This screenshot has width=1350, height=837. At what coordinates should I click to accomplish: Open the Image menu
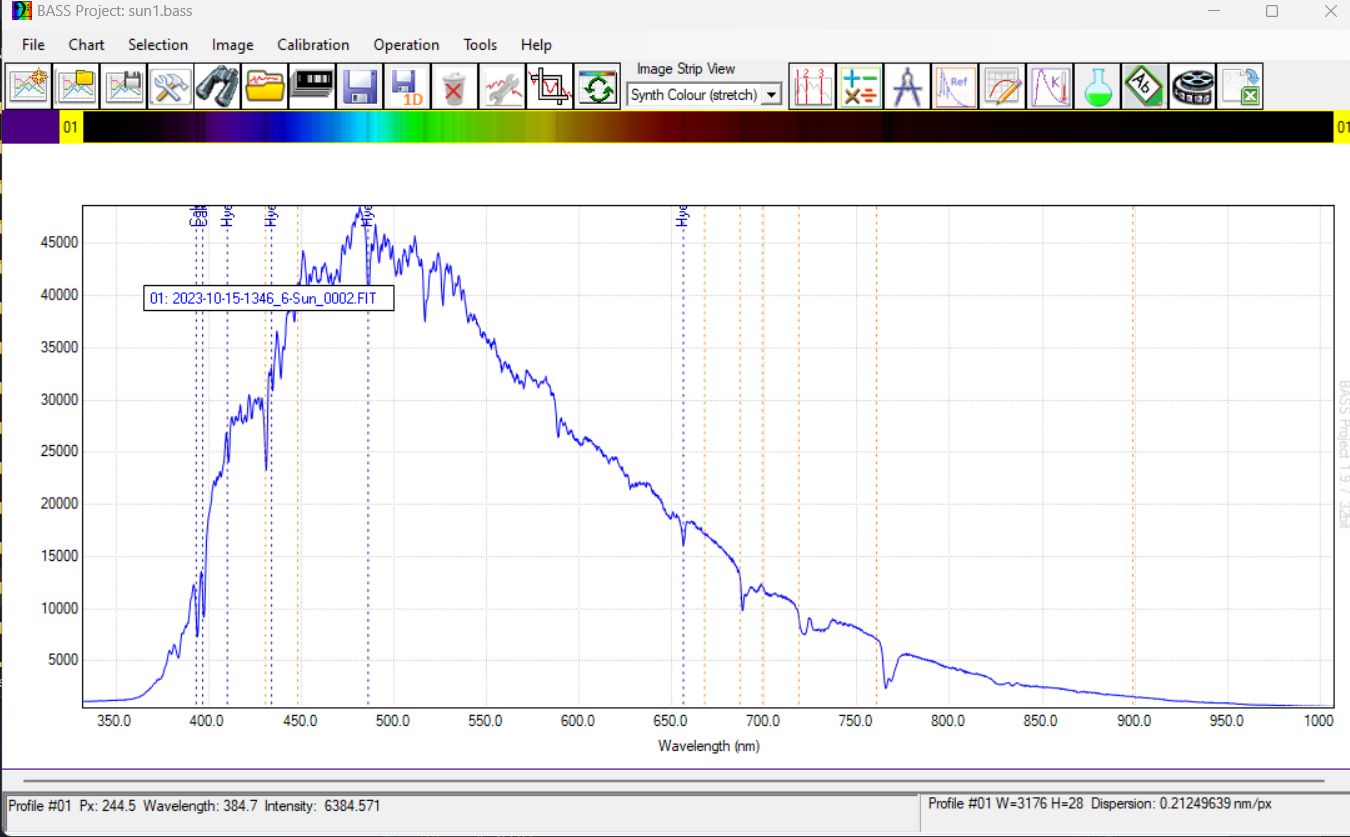[233, 45]
